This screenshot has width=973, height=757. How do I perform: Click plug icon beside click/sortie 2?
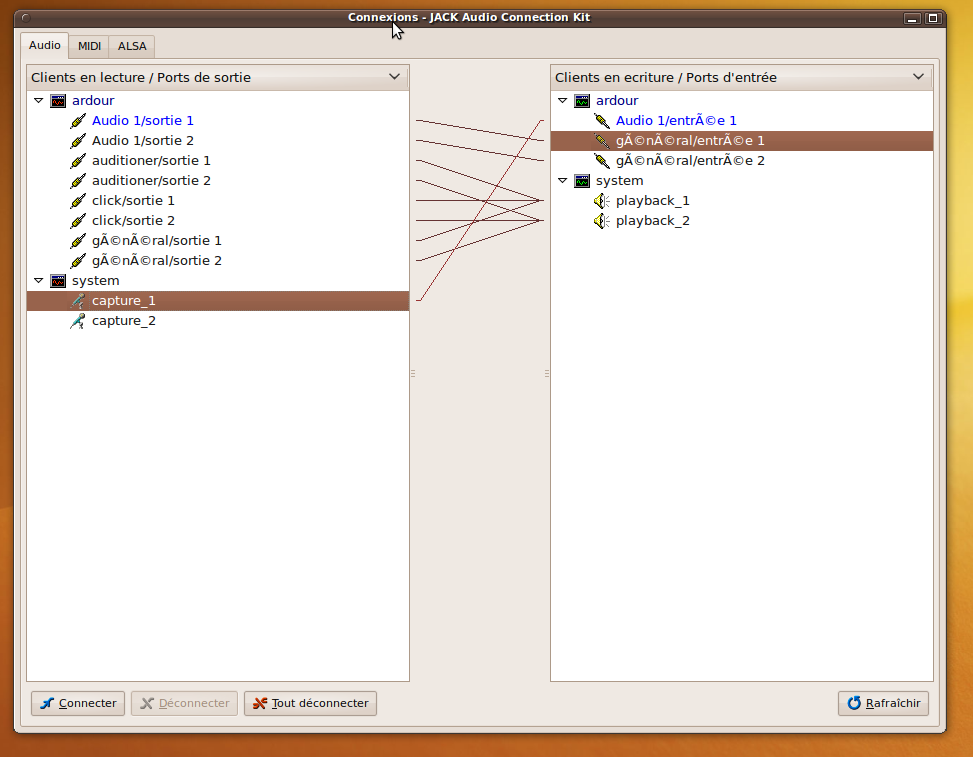click(x=78, y=221)
